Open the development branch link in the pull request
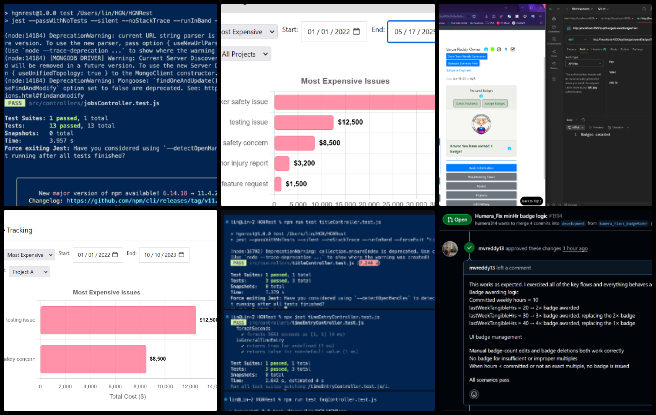This screenshot has width=656, height=415. (573, 224)
